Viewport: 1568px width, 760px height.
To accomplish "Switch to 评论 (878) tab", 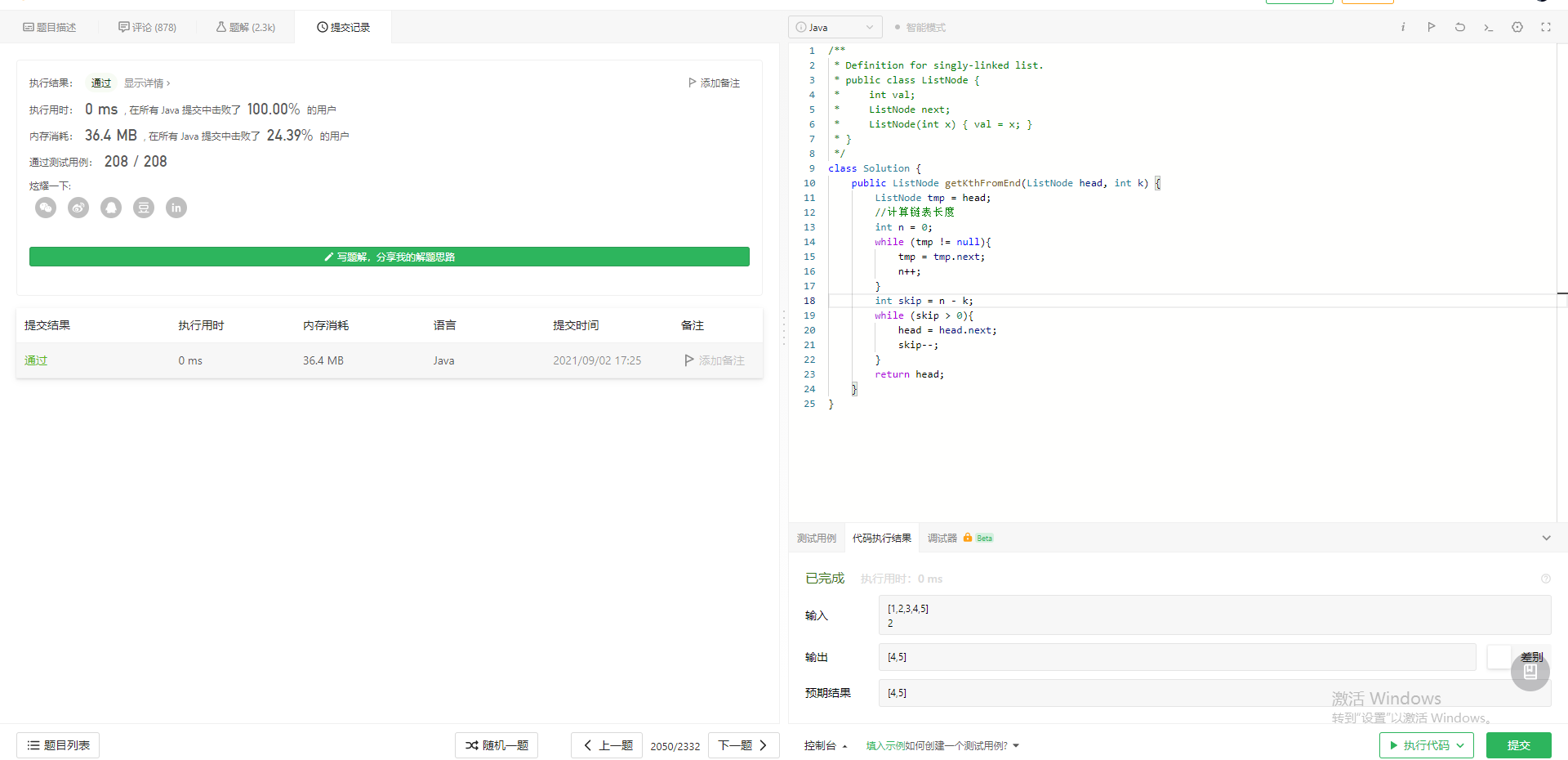I will [147, 27].
